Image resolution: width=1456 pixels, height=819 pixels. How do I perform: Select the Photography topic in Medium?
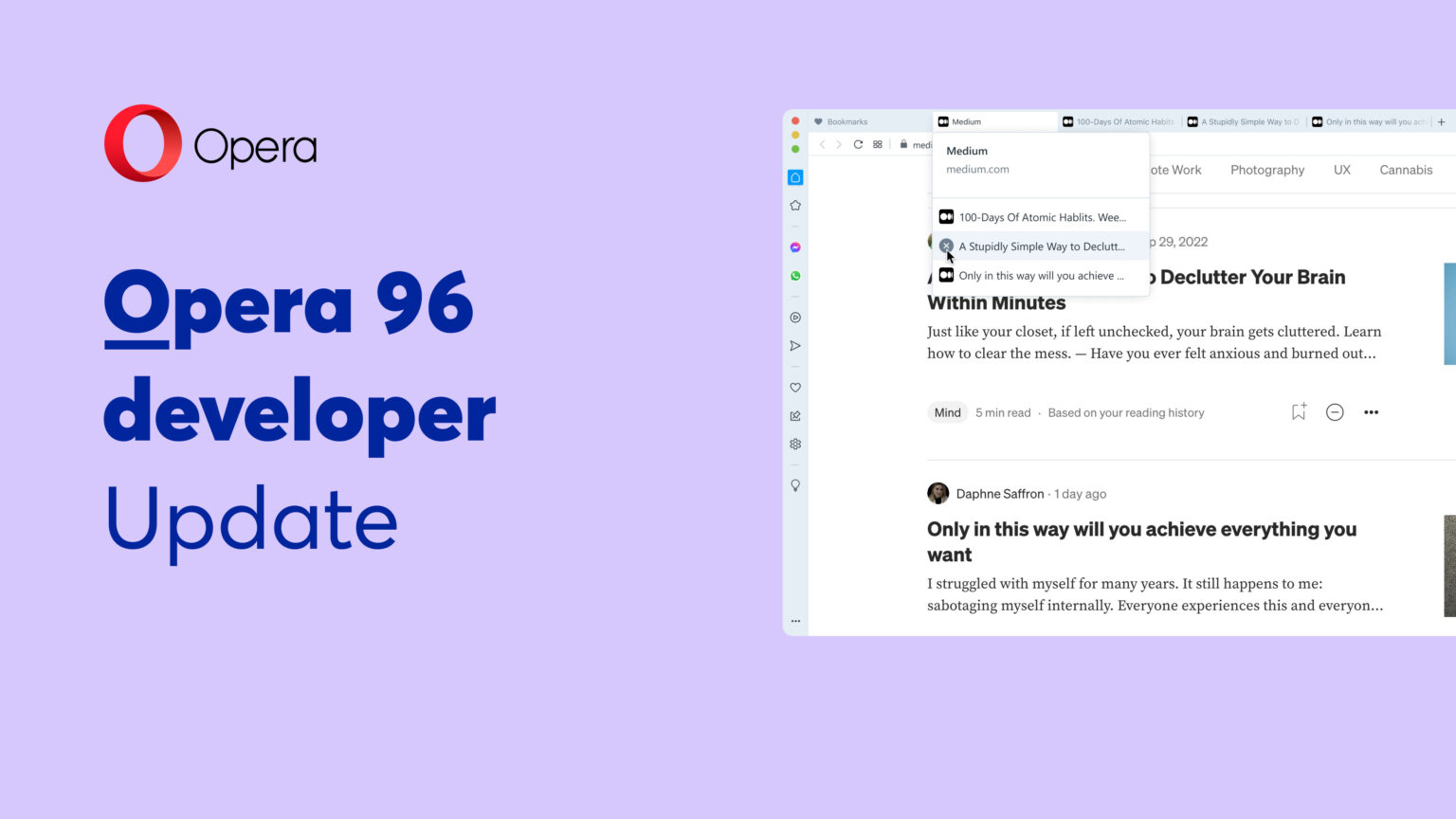click(x=1267, y=170)
